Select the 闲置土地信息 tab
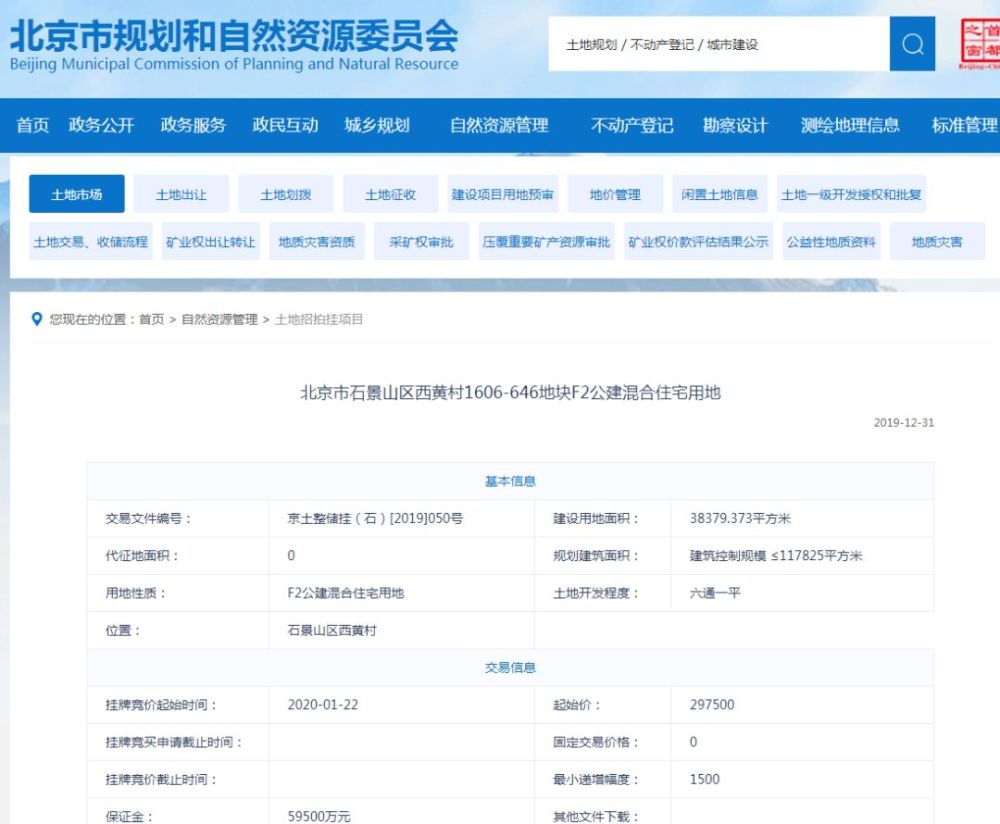Screen dimensions: 1000x824 tap(720, 194)
